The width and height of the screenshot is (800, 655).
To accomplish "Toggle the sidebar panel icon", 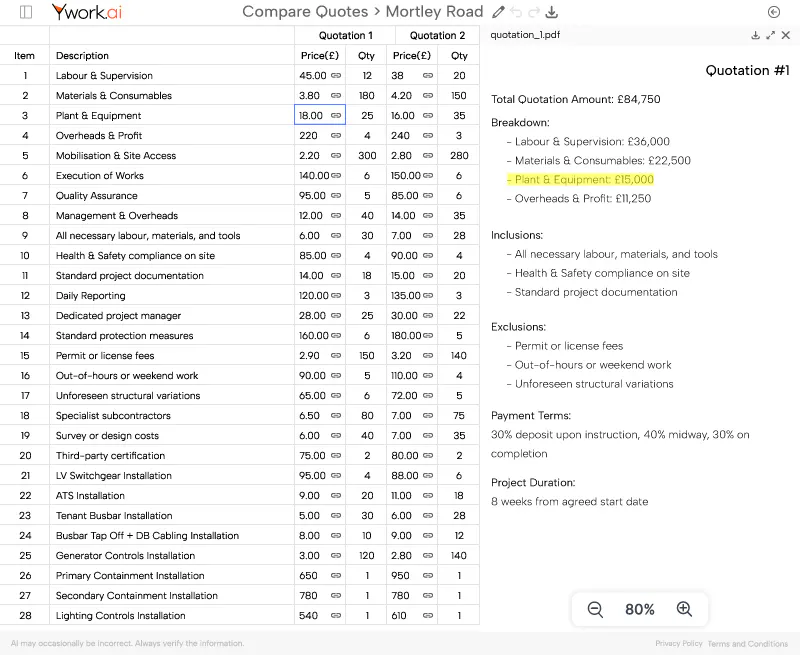I will (x=26, y=12).
